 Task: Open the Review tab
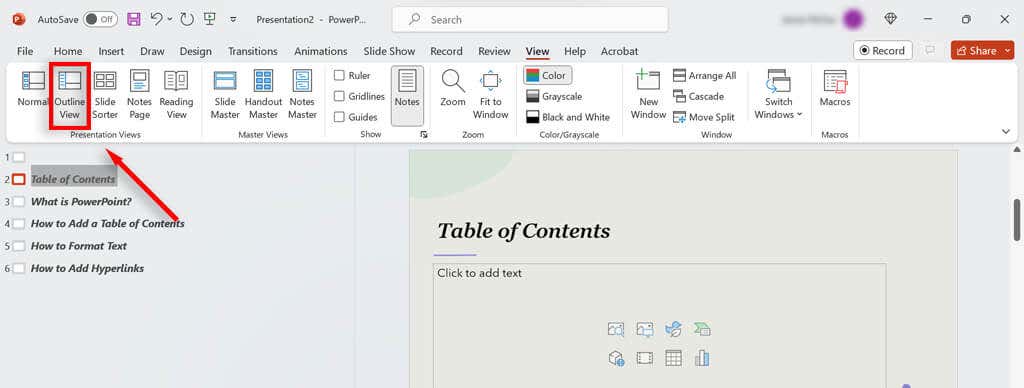point(494,51)
